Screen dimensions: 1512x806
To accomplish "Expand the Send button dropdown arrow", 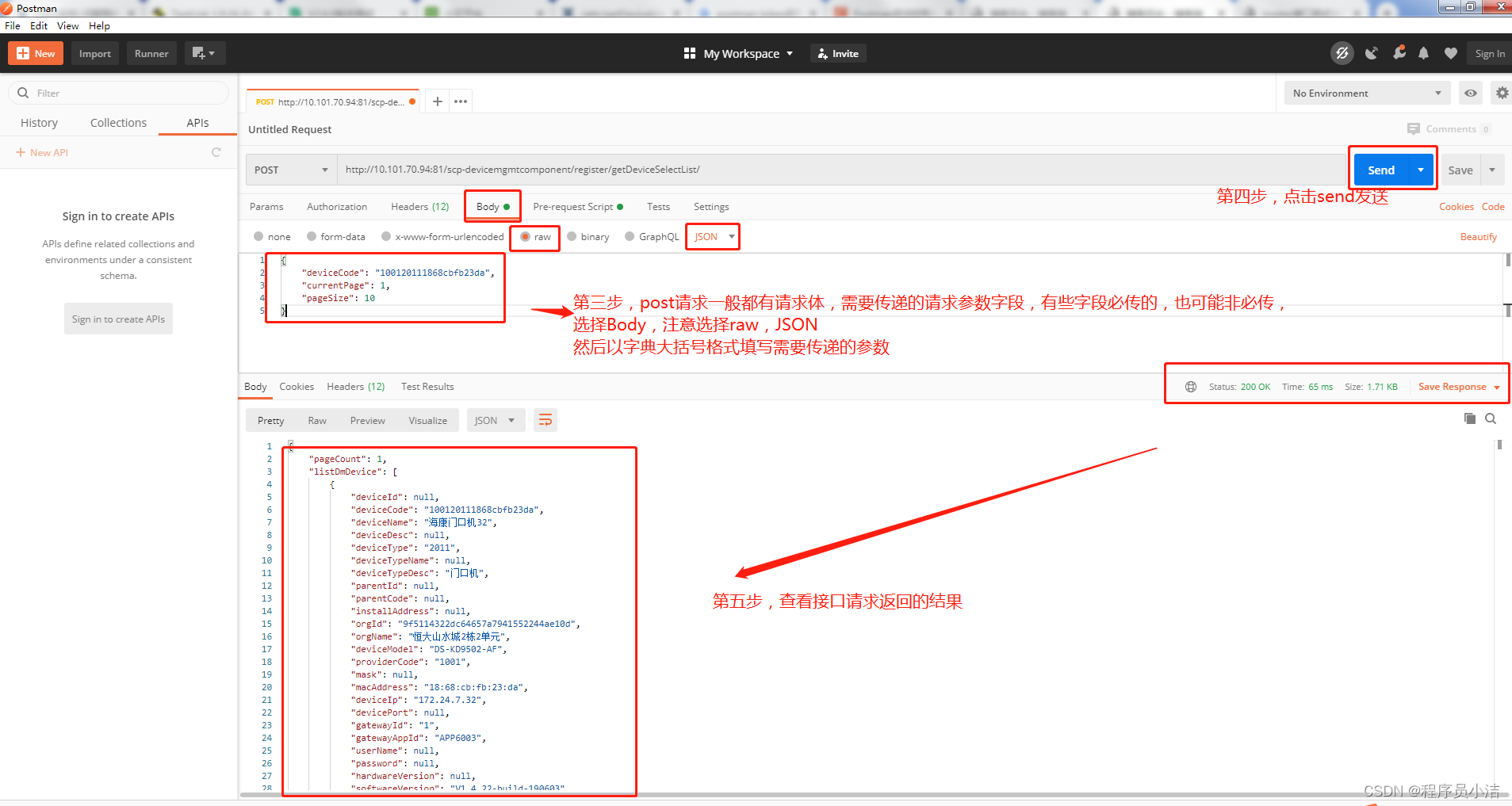I will (1421, 170).
